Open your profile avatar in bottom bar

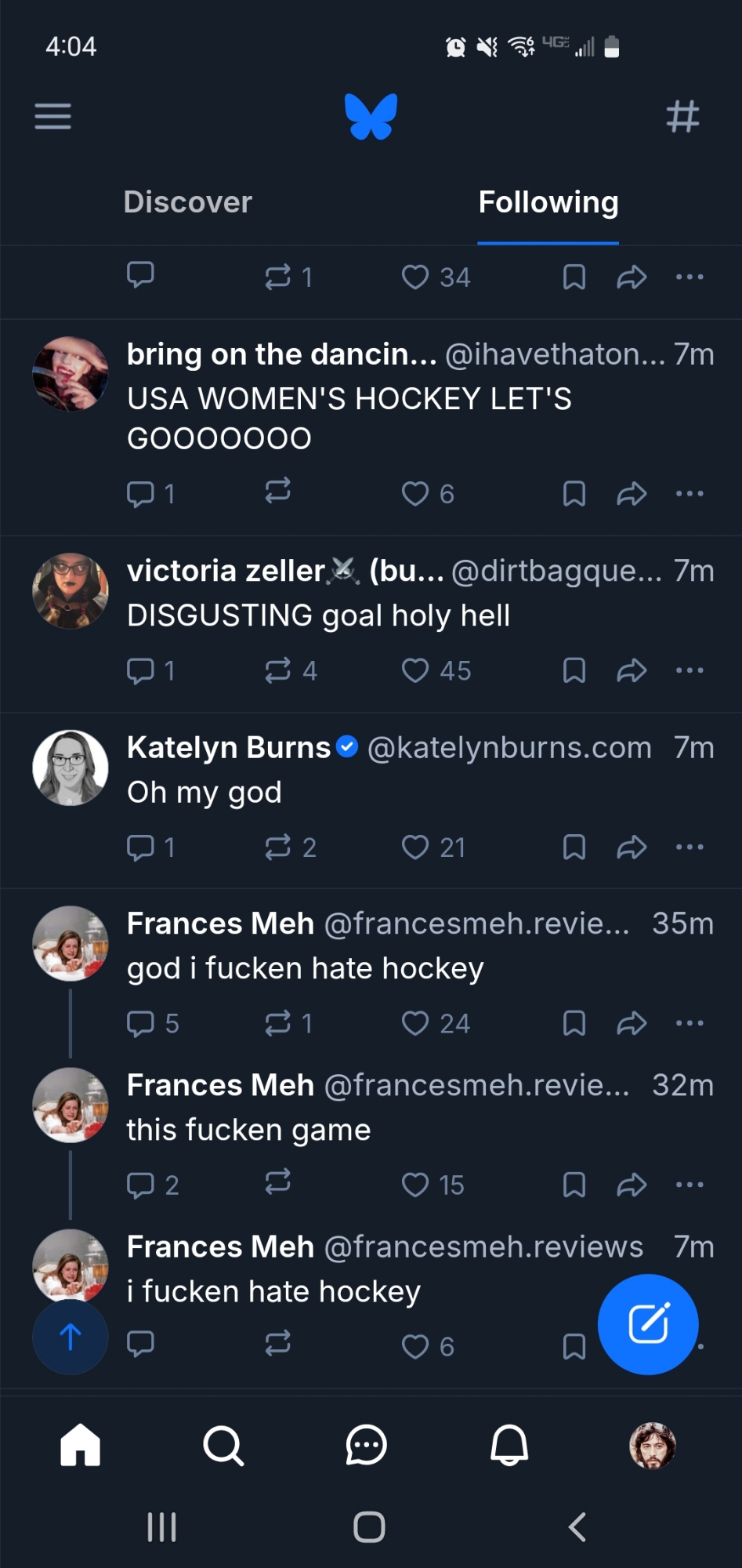[x=652, y=1445]
